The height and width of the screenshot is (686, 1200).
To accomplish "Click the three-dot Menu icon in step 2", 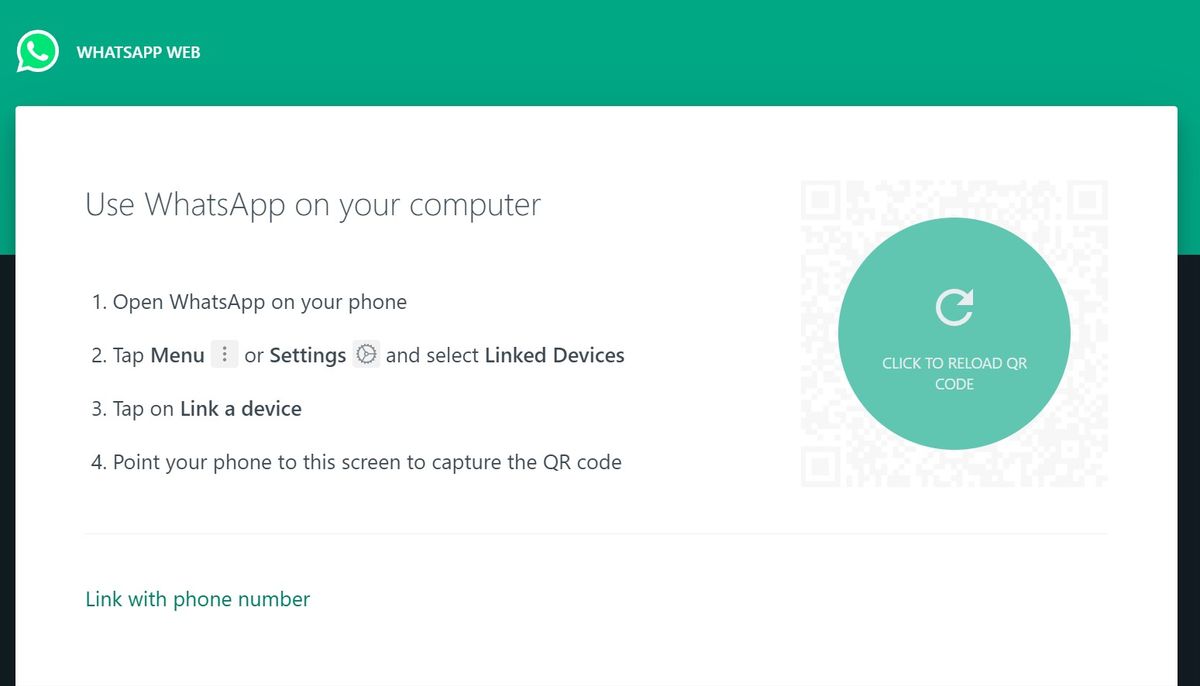I will coord(225,355).
